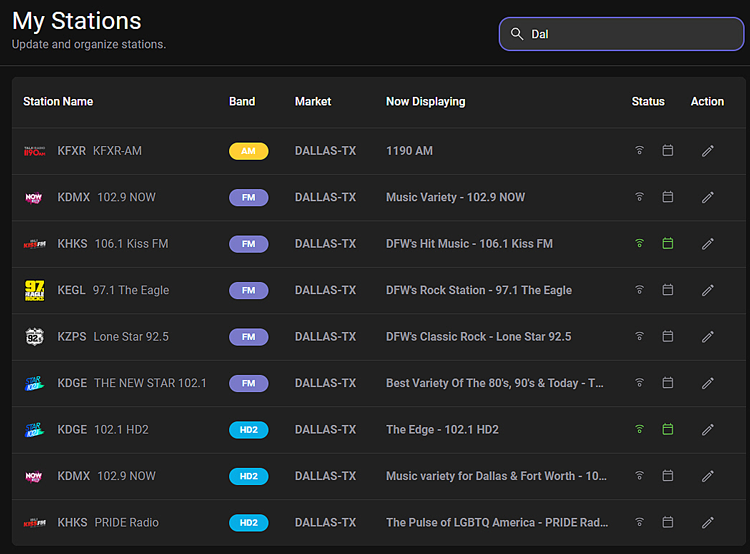The height and width of the screenshot is (554, 750).
Task: Edit the KDMX HD2 station row
Action: pos(707,476)
